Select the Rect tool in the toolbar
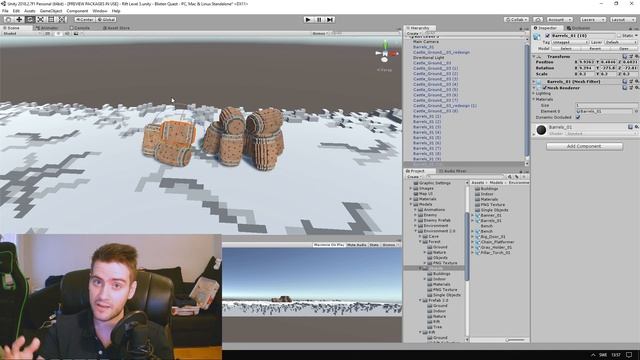Screen dimensions: 640x360 coord(51,19)
